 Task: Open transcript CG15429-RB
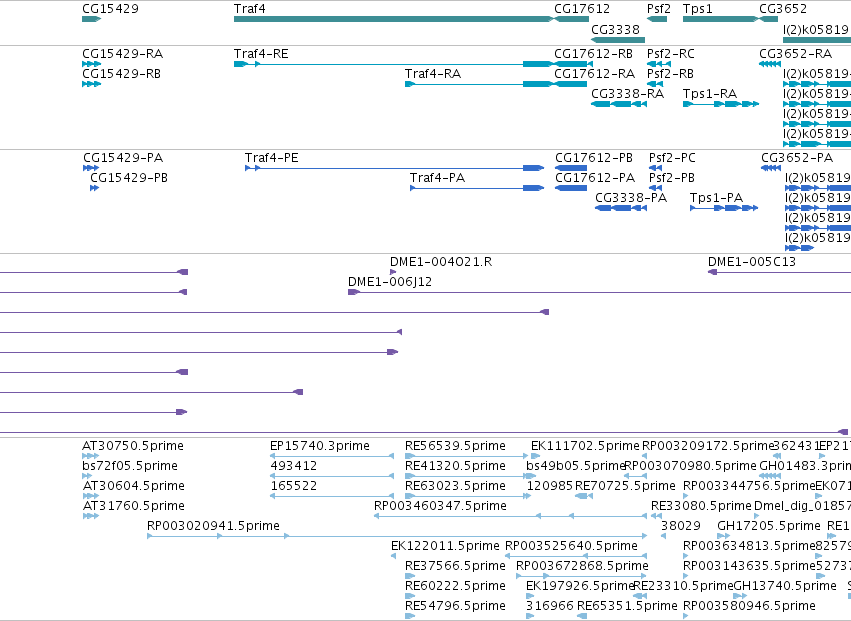tap(92, 84)
